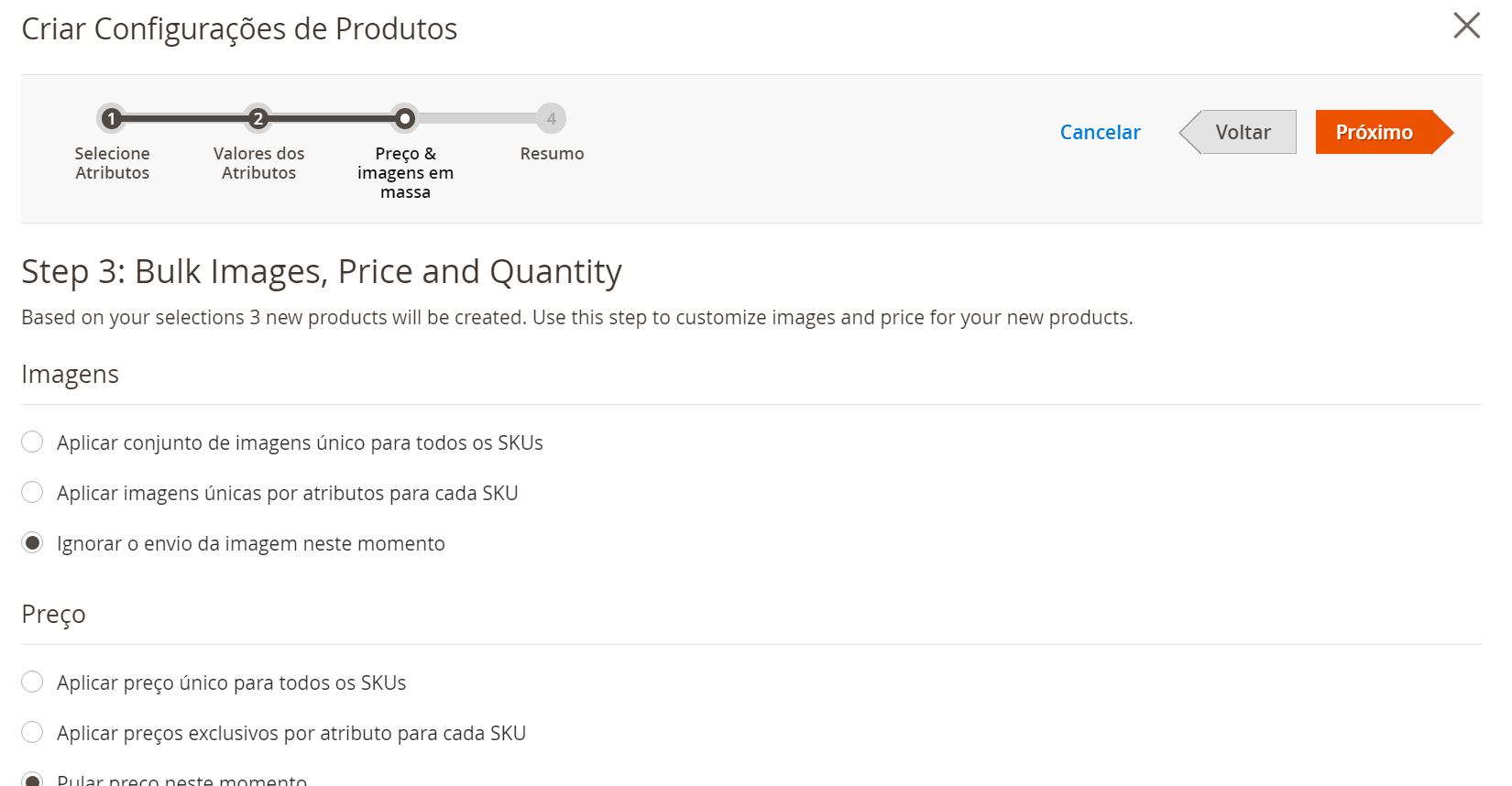Click the step 1 circle in wizard
1512x786 pixels.
tap(112, 118)
